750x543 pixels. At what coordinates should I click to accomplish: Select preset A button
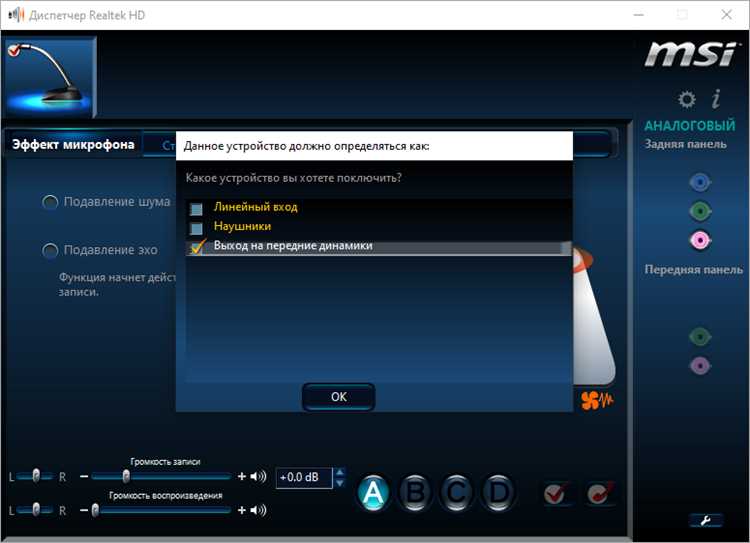pos(373,492)
